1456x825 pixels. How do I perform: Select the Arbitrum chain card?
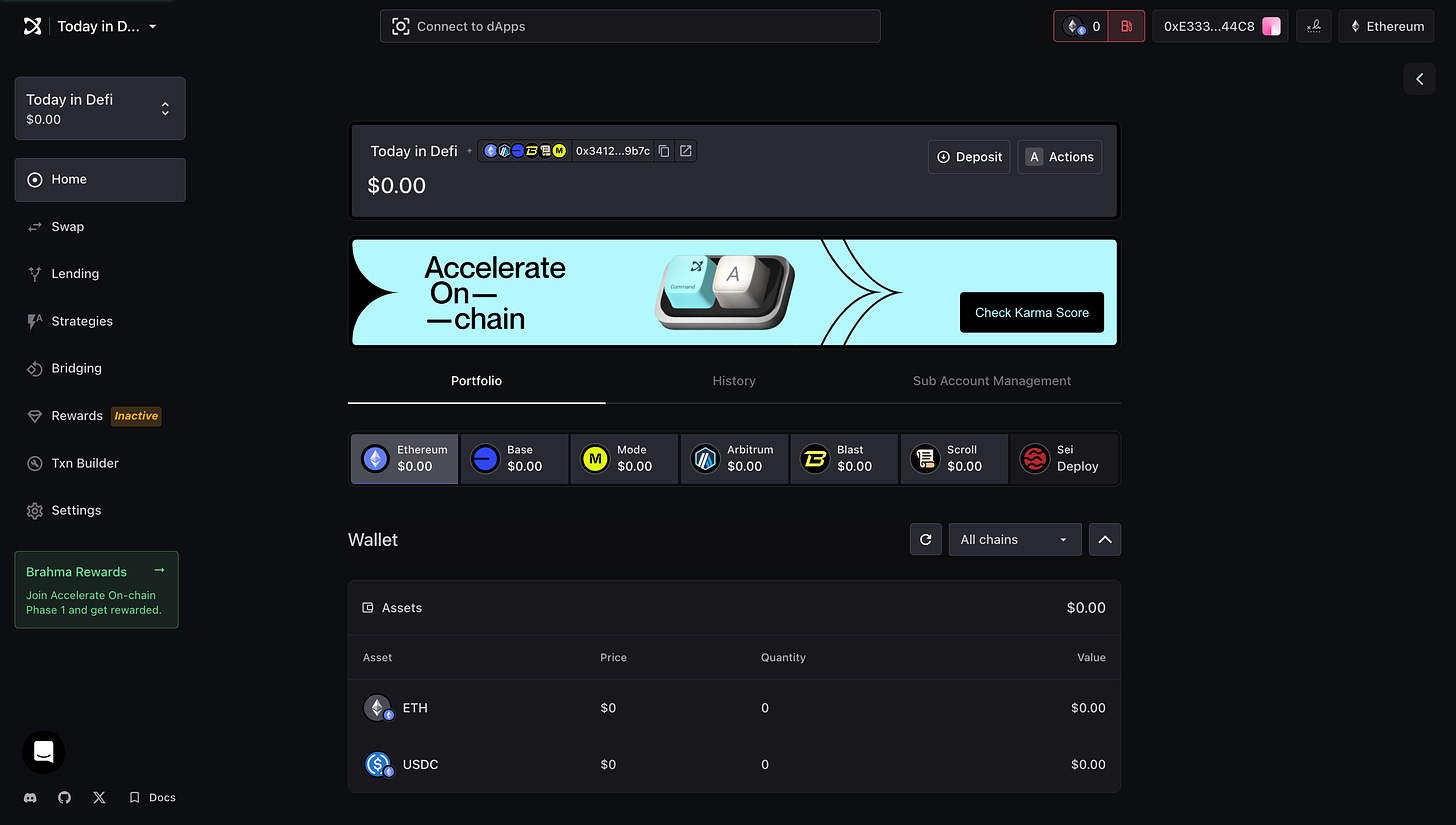[x=734, y=459]
